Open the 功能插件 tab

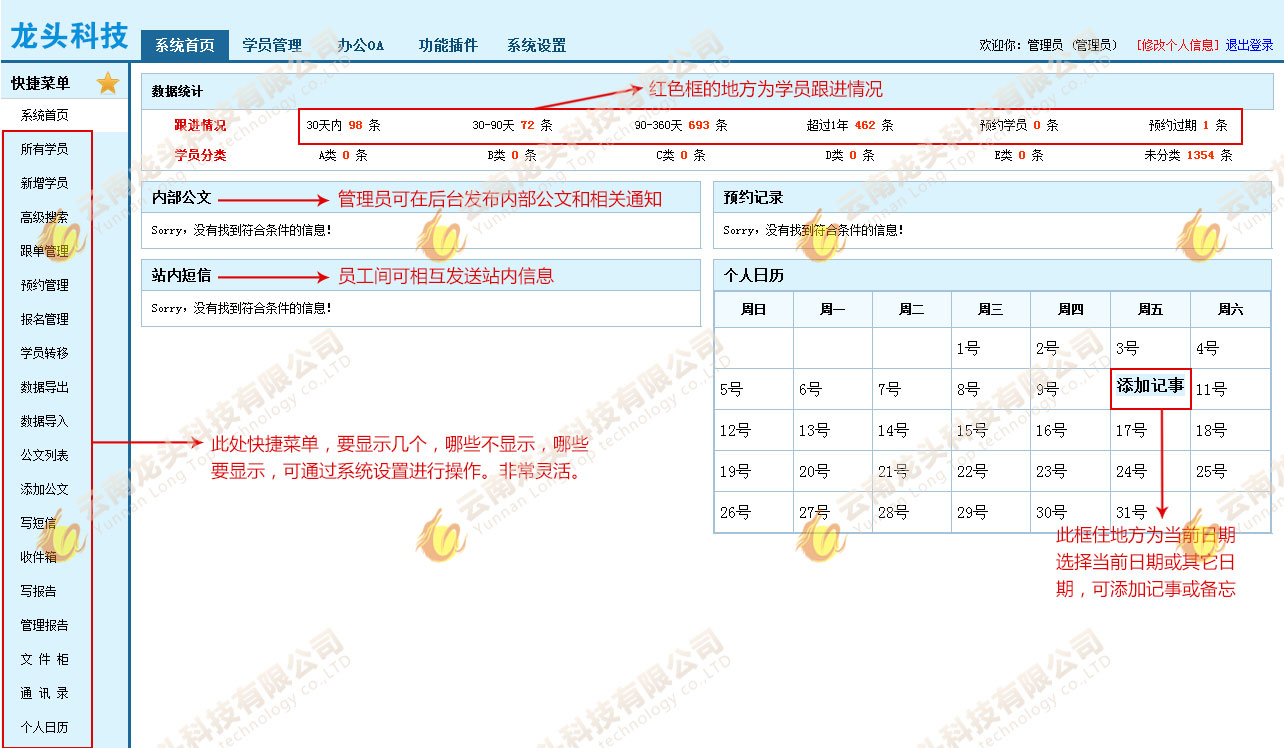pos(448,45)
